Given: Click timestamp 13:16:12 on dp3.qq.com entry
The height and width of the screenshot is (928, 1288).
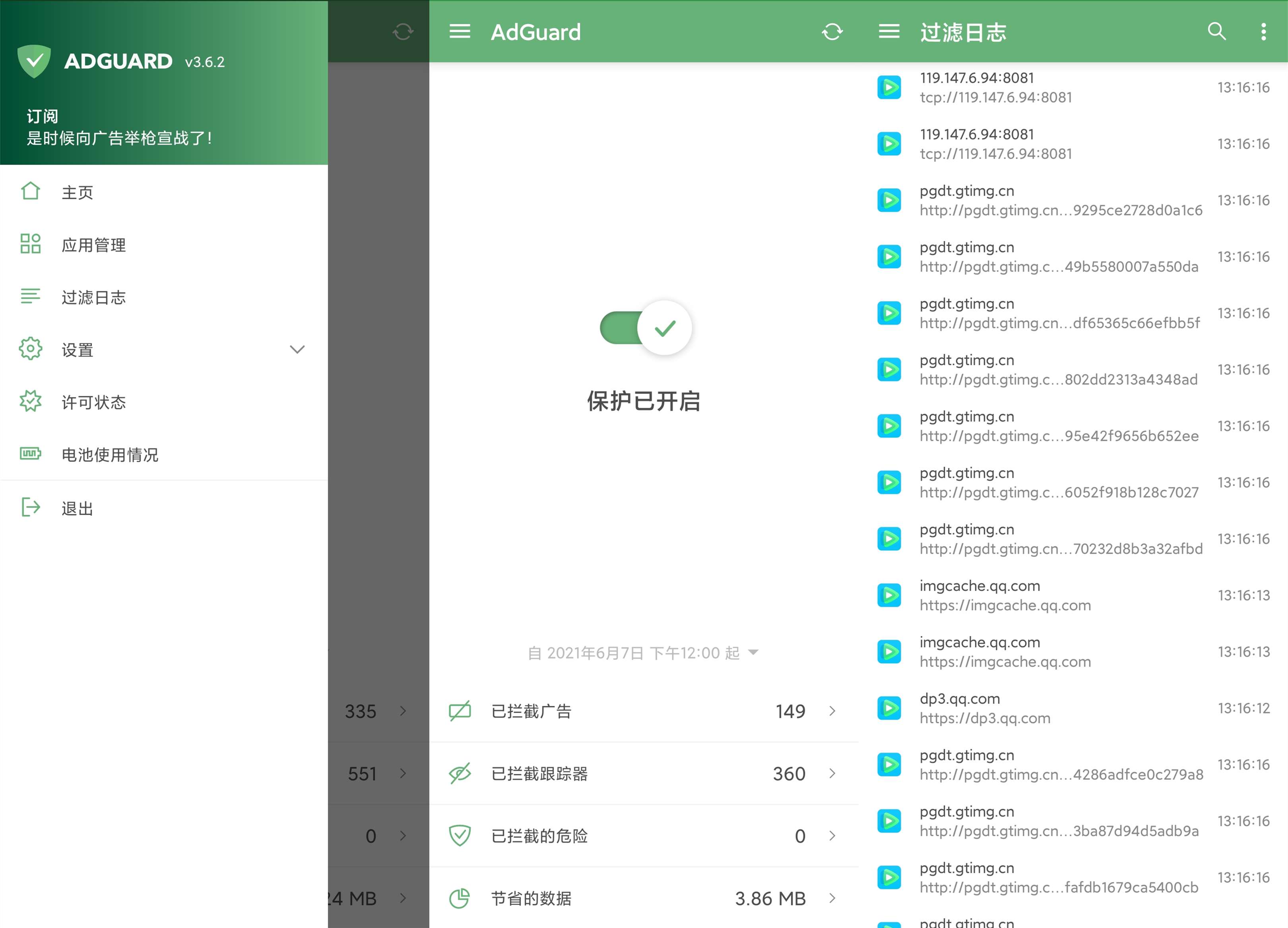Looking at the screenshot, I should click(1243, 708).
